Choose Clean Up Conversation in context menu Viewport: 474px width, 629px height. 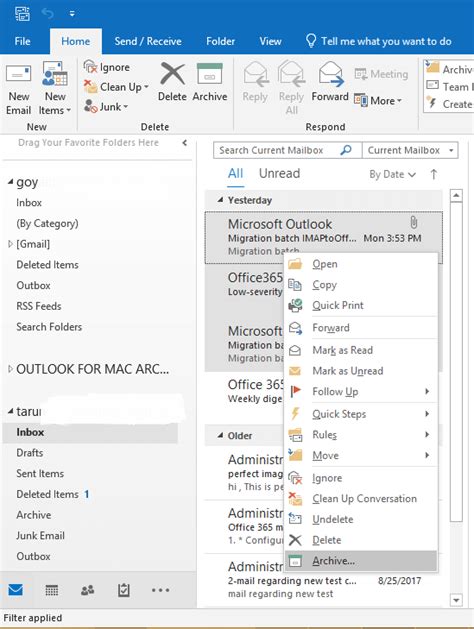tap(361, 499)
